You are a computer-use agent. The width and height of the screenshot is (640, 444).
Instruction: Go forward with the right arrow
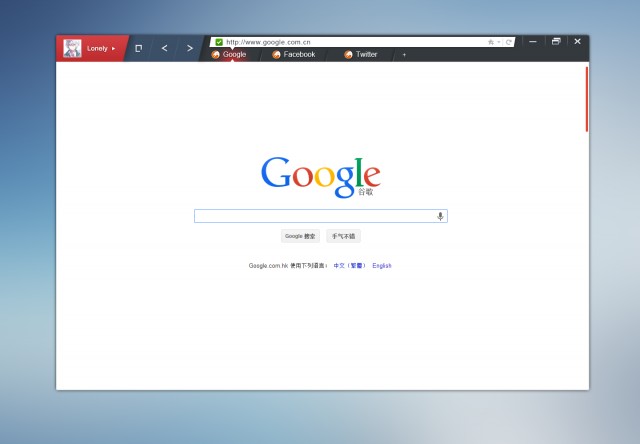click(x=190, y=48)
